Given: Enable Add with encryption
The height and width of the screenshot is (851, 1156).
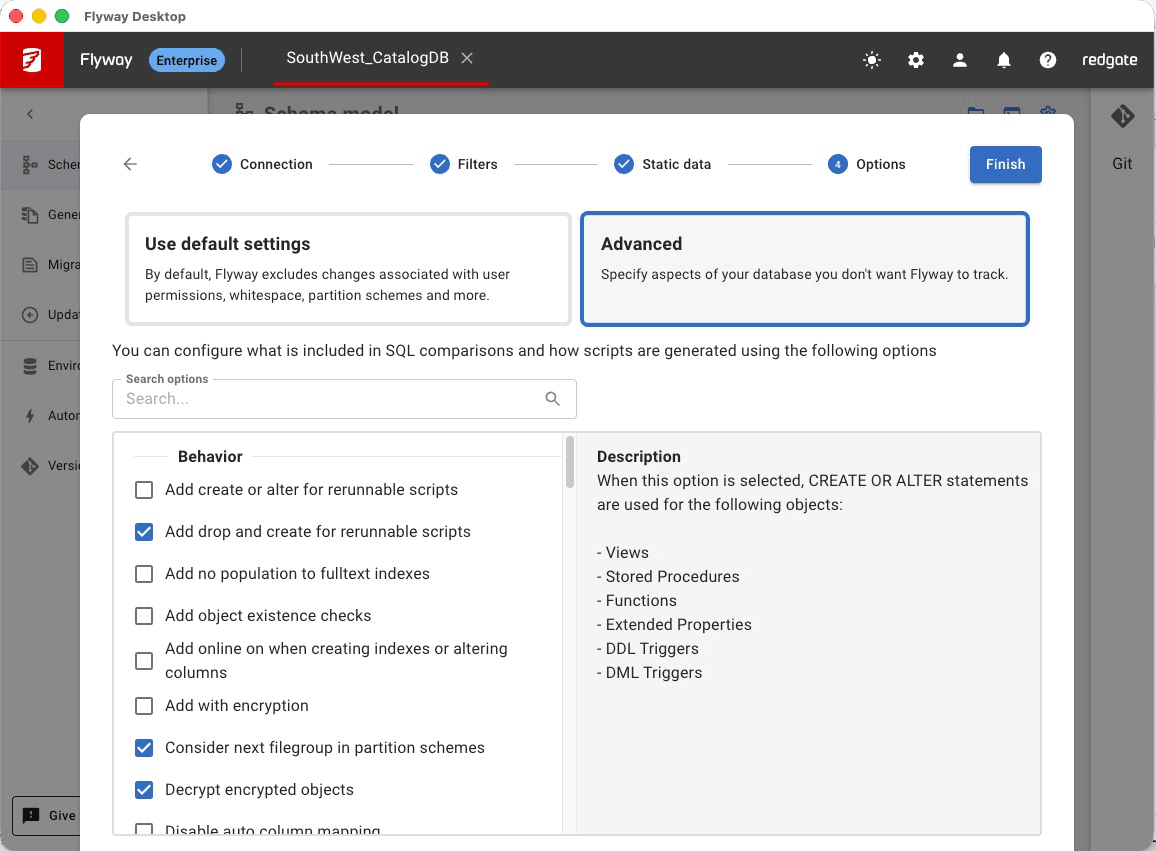Looking at the screenshot, I should (144, 706).
